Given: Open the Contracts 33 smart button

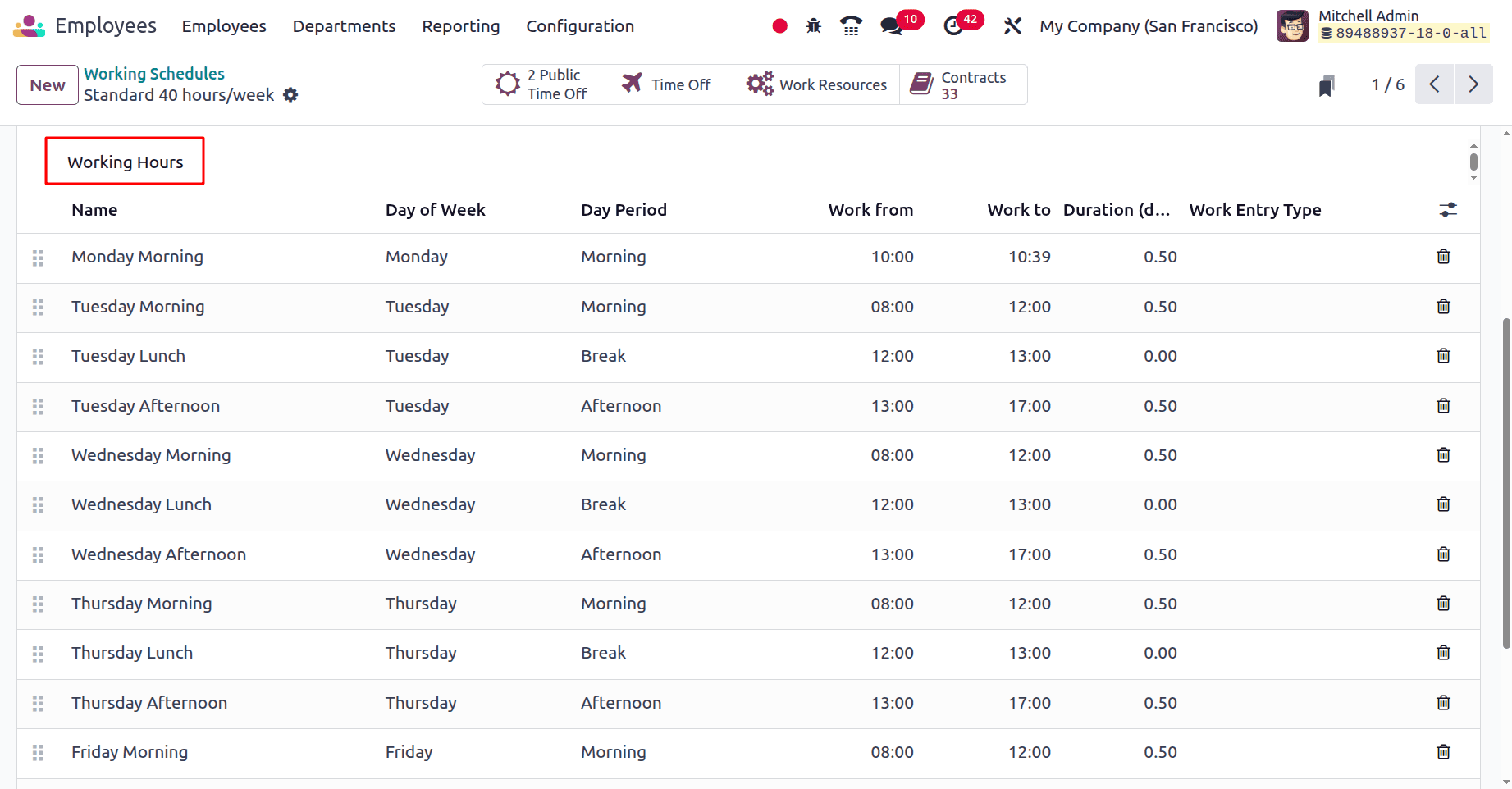Looking at the screenshot, I should [x=963, y=85].
